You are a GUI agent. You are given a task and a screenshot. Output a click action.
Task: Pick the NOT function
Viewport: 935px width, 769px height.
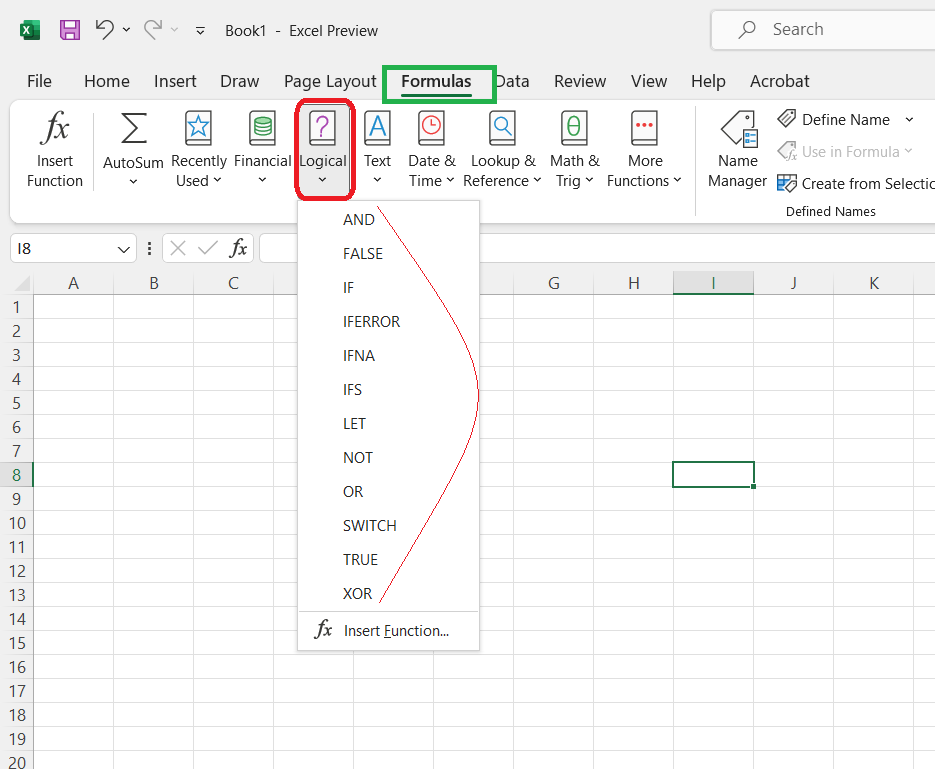388,457
